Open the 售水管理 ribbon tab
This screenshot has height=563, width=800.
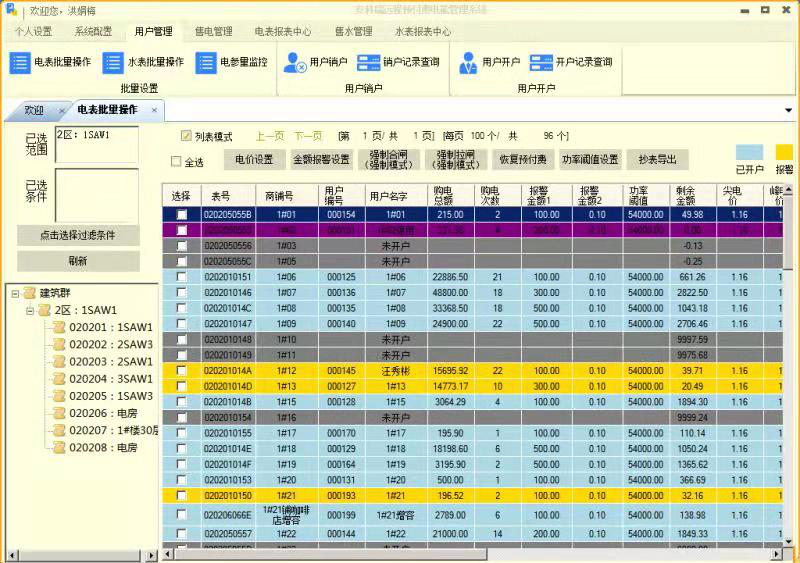coord(354,32)
